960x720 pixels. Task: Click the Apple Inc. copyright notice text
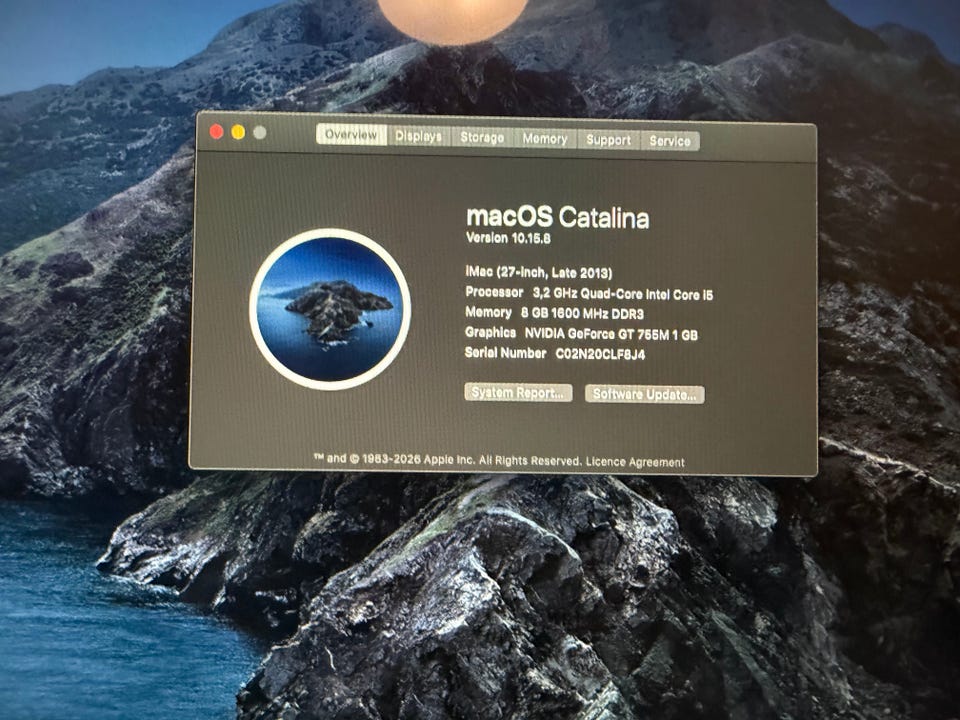[448, 459]
